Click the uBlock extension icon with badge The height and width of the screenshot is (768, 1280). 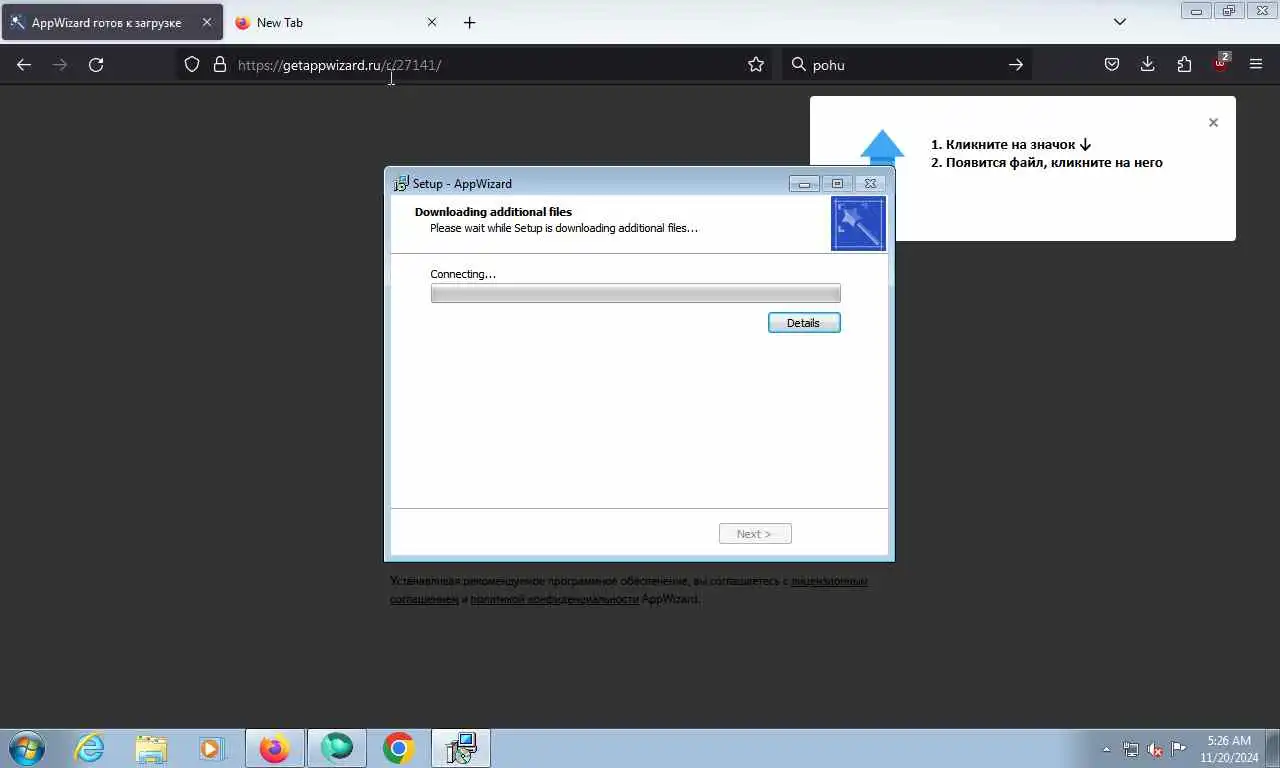coord(1221,63)
